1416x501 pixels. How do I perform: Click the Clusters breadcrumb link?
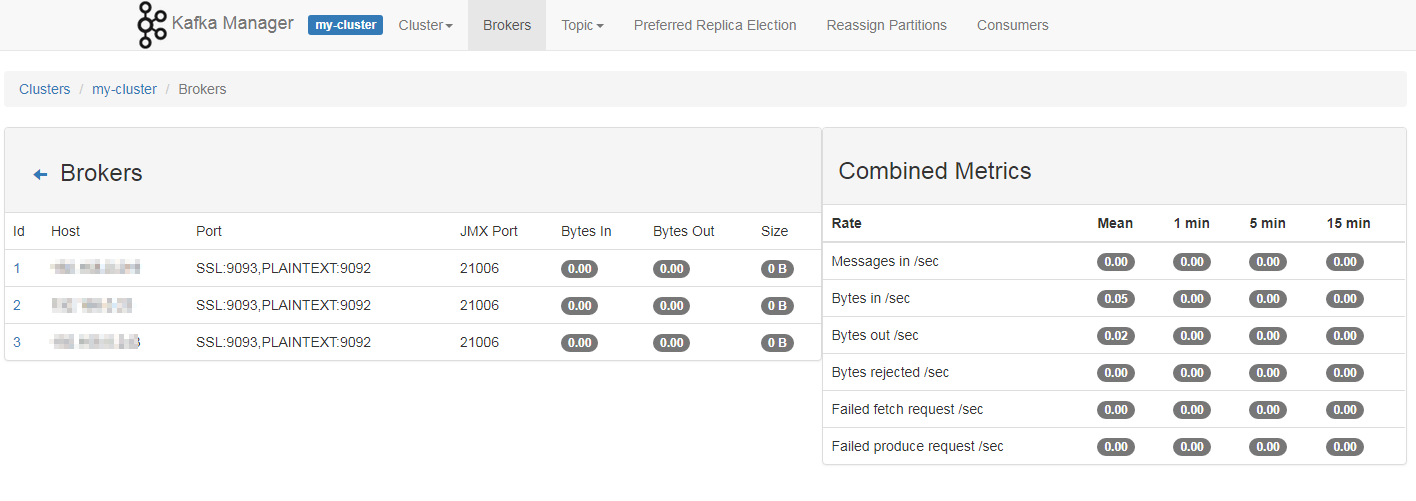click(45, 89)
